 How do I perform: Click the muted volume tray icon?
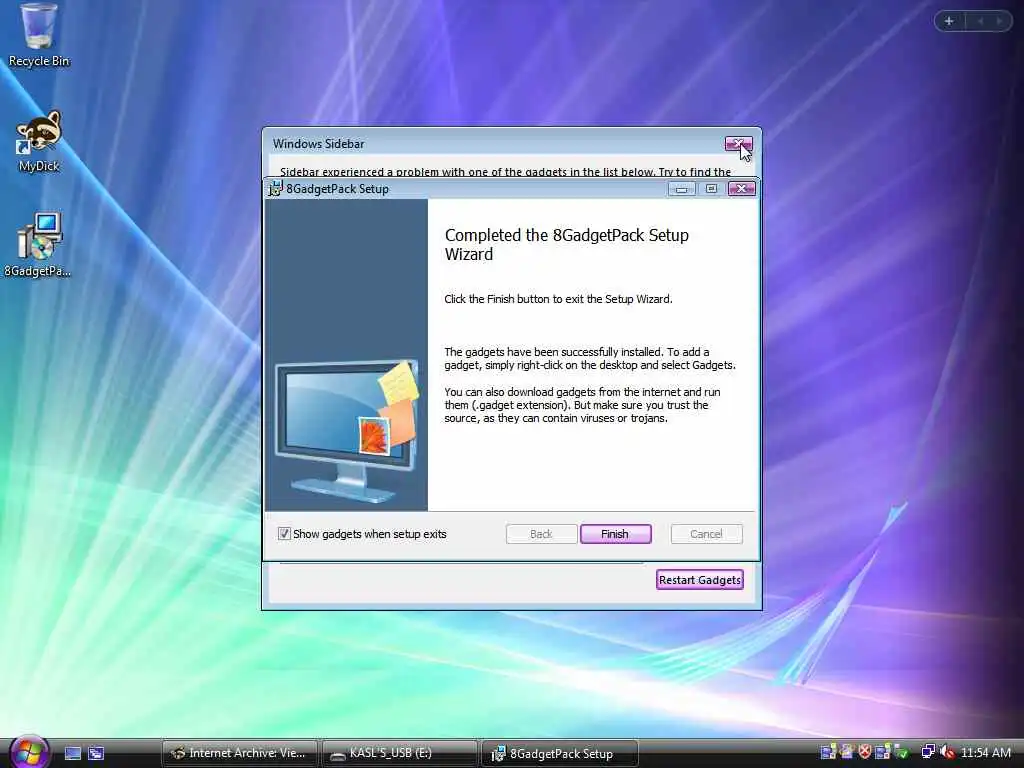coord(948,752)
